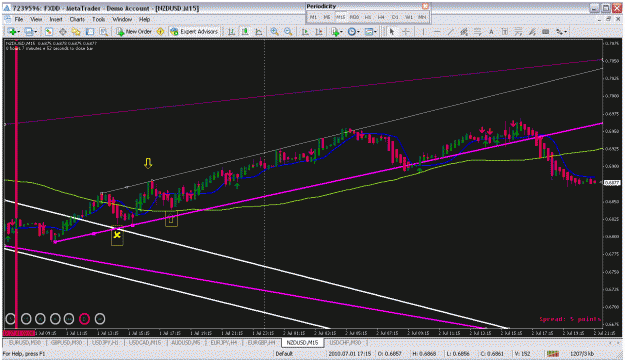Switch to the EURUSD,M30 chart tab
625x360 pixels.
click(x=25, y=342)
